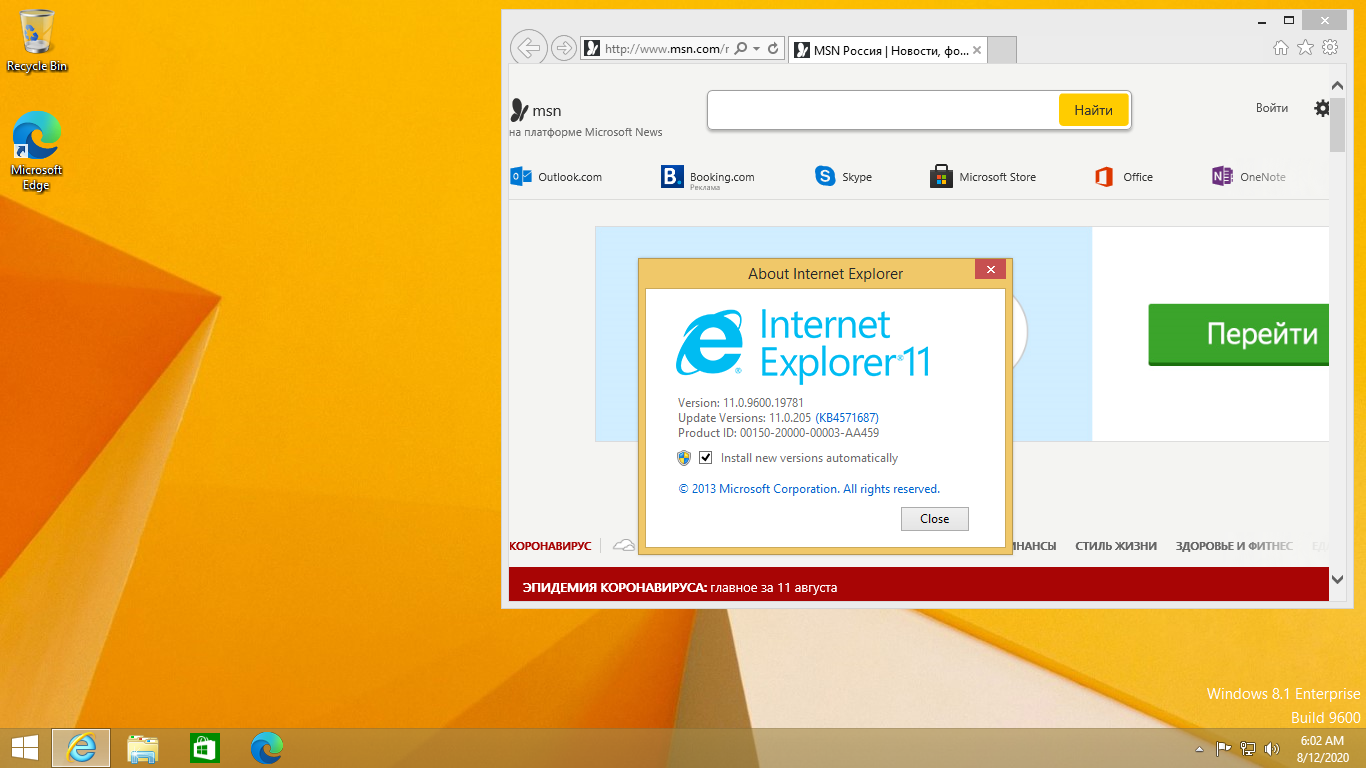1366x768 pixels.
Task: Open the Favorites star icon
Action: coord(1305,47)
